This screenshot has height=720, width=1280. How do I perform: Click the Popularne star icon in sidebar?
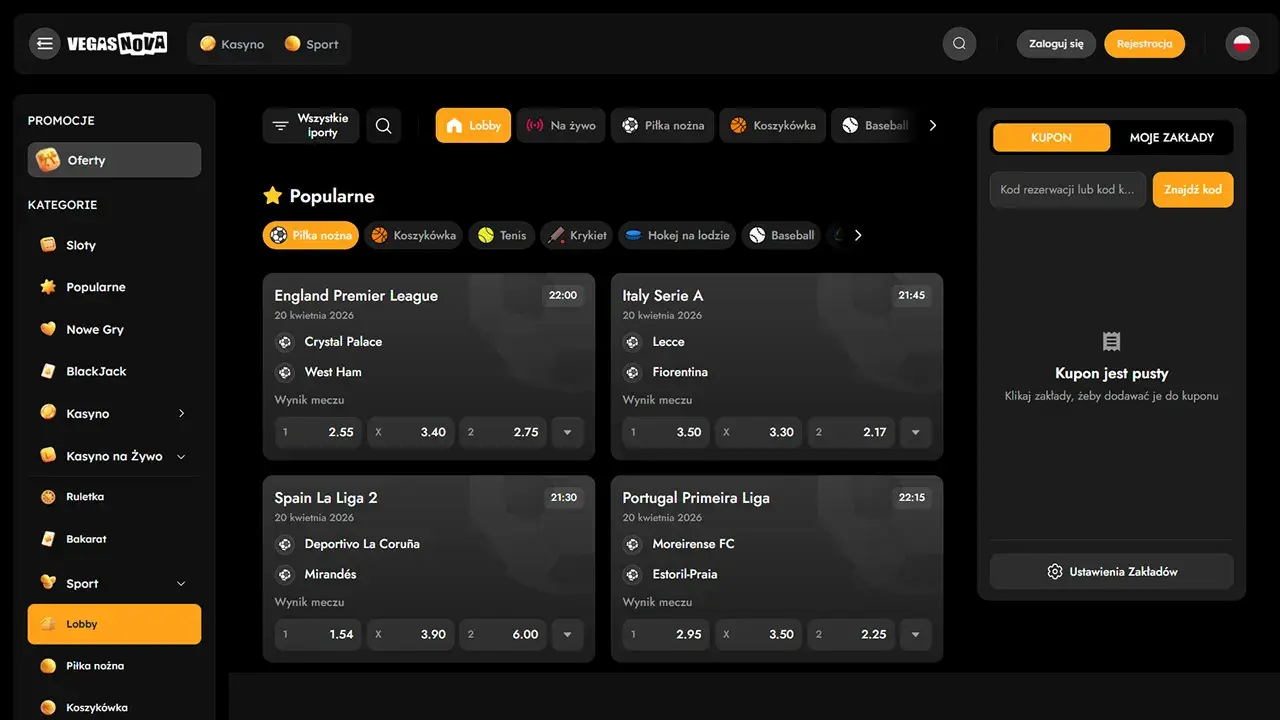pos(48,287)
